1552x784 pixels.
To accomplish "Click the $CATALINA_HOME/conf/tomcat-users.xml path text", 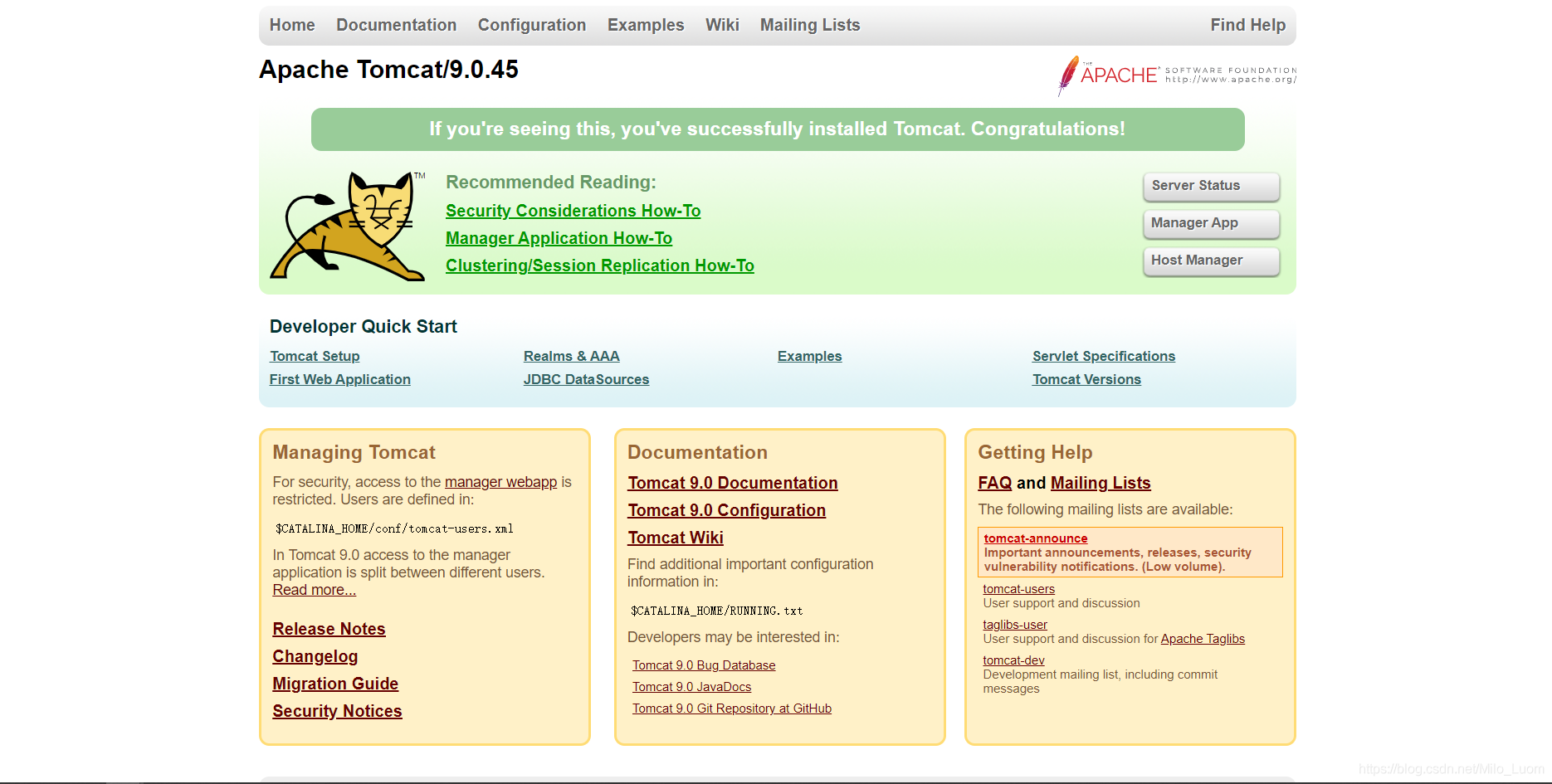I will (x=394, y=528).
